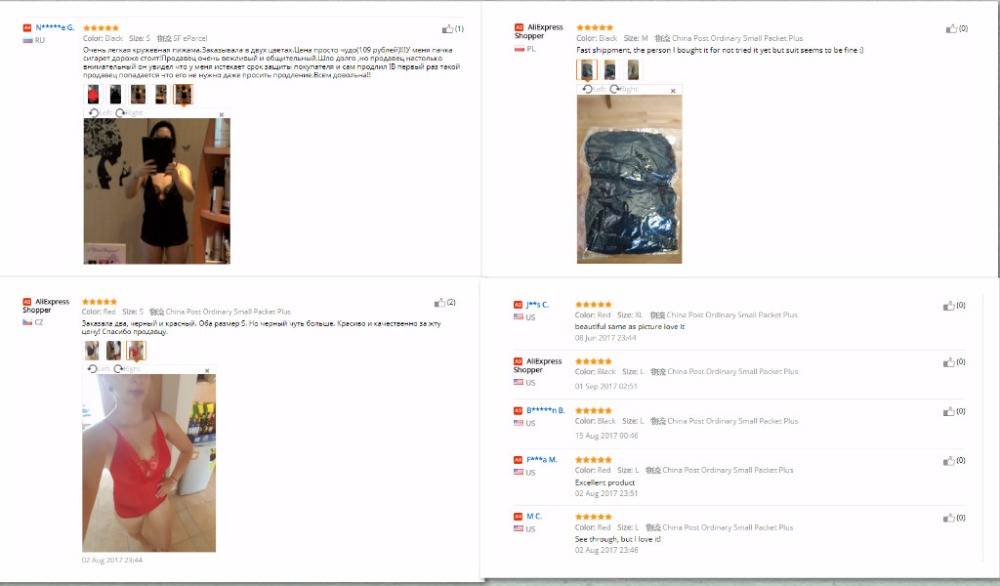This screenshot has height=586, width=1000.
Task: Open reviewer name N*****e G.
Action: pos(55,27)
